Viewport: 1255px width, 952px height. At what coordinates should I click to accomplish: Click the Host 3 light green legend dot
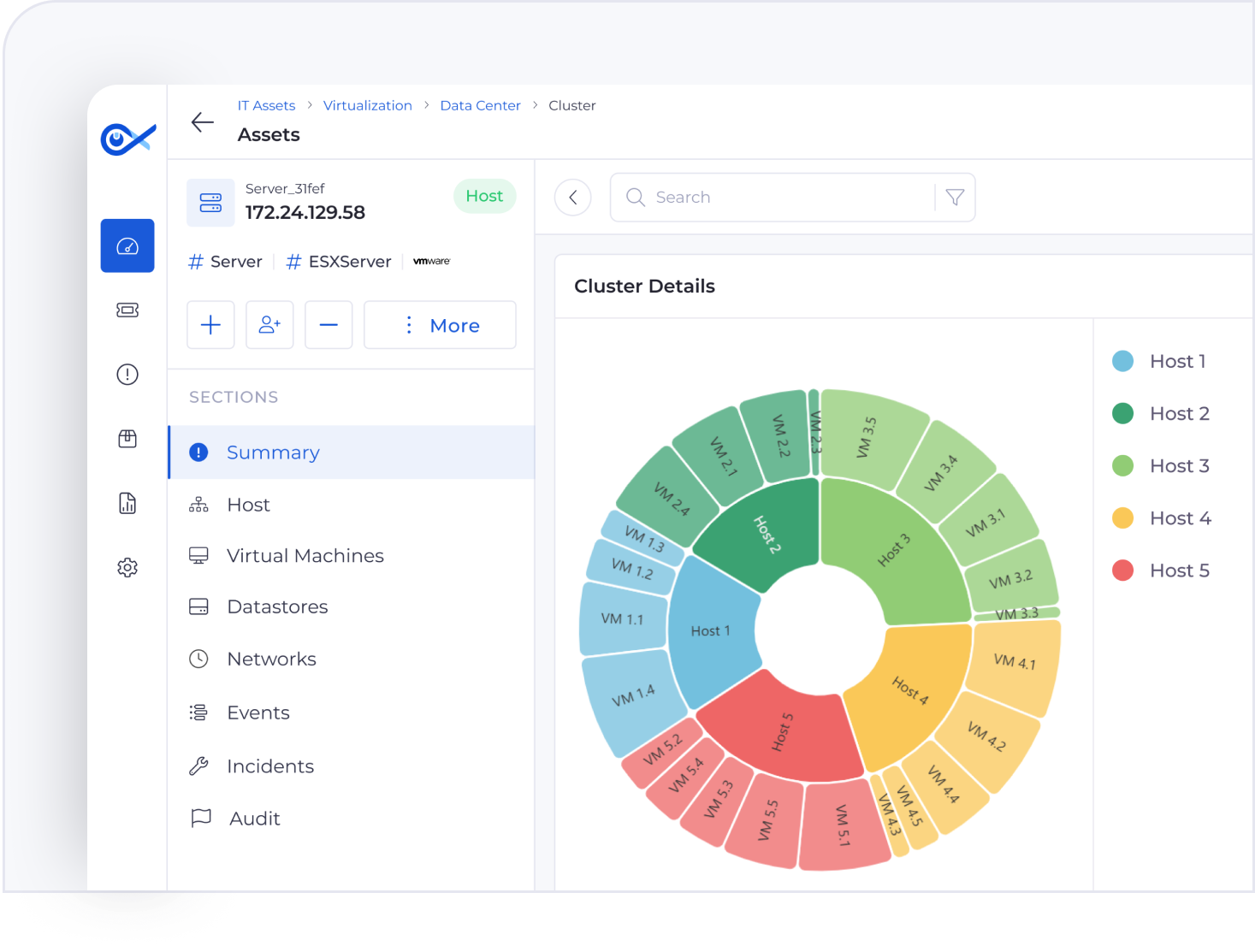click(1123, 465)
